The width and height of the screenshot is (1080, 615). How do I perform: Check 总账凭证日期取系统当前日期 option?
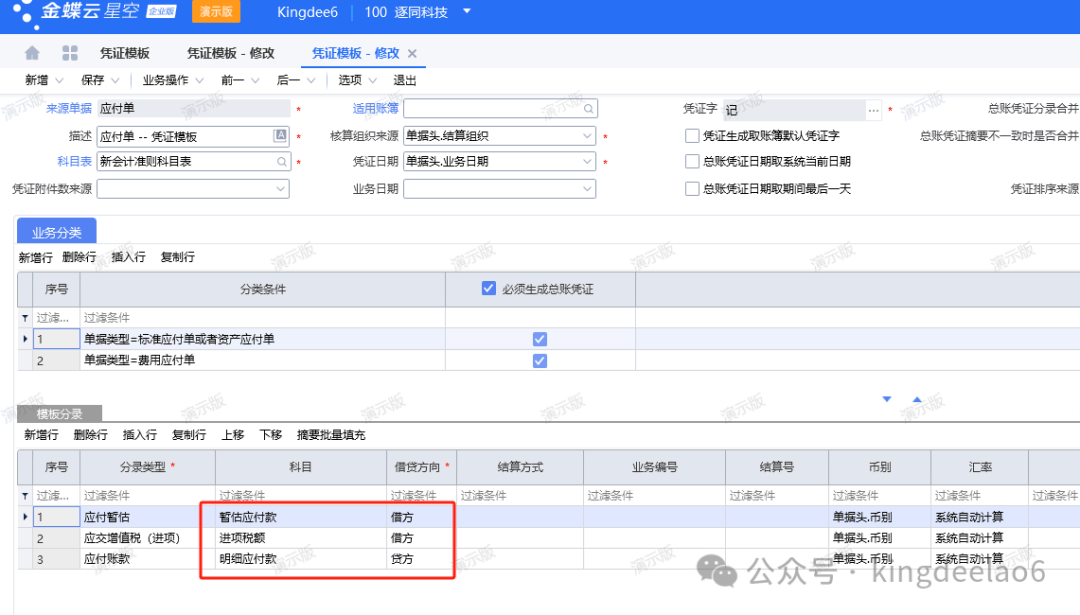click(692, 161)
